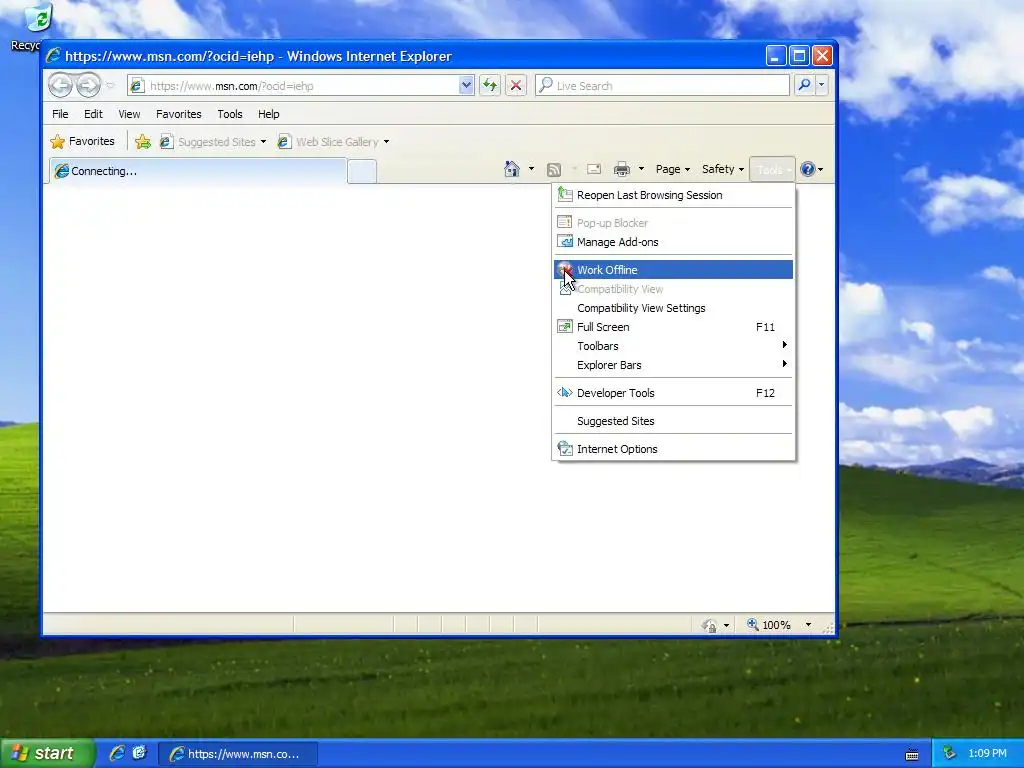Expand the Explorer Bars submenu
Screen dimensions: 1024x768
pos(673,365)
